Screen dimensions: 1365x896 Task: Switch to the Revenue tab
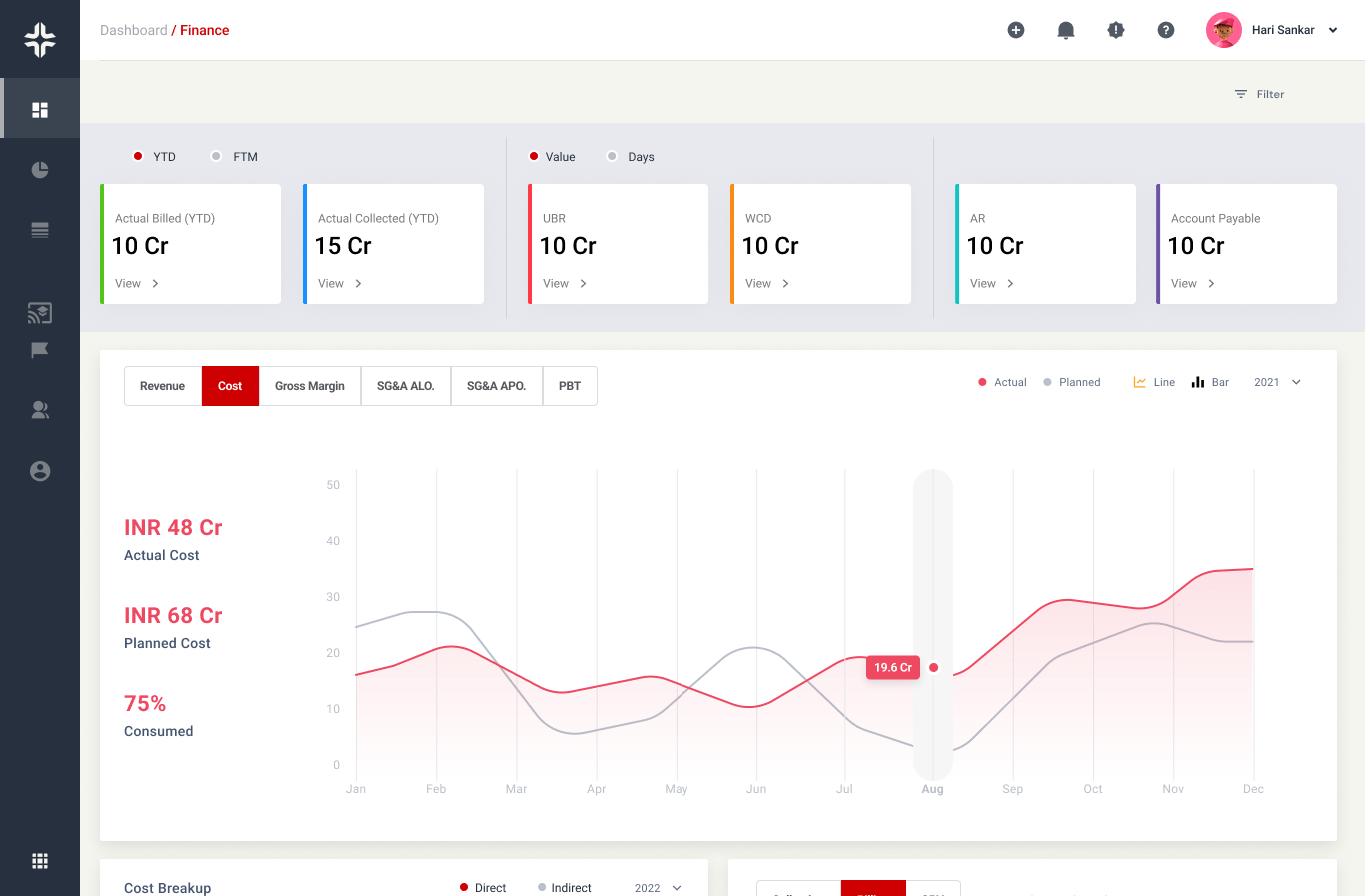point(162,386)
